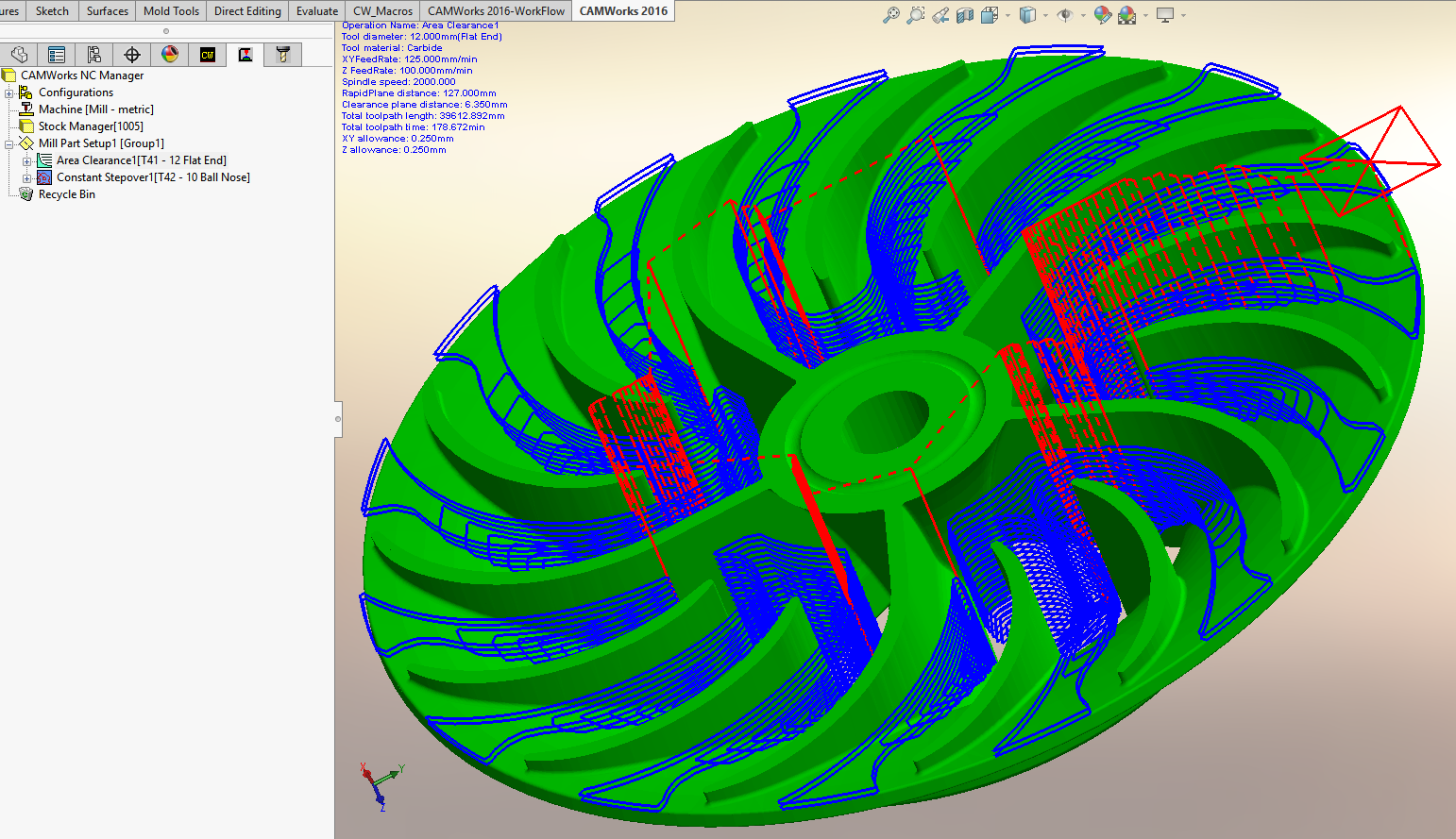Expand the Configurations tree node

(x=9, y=92)
